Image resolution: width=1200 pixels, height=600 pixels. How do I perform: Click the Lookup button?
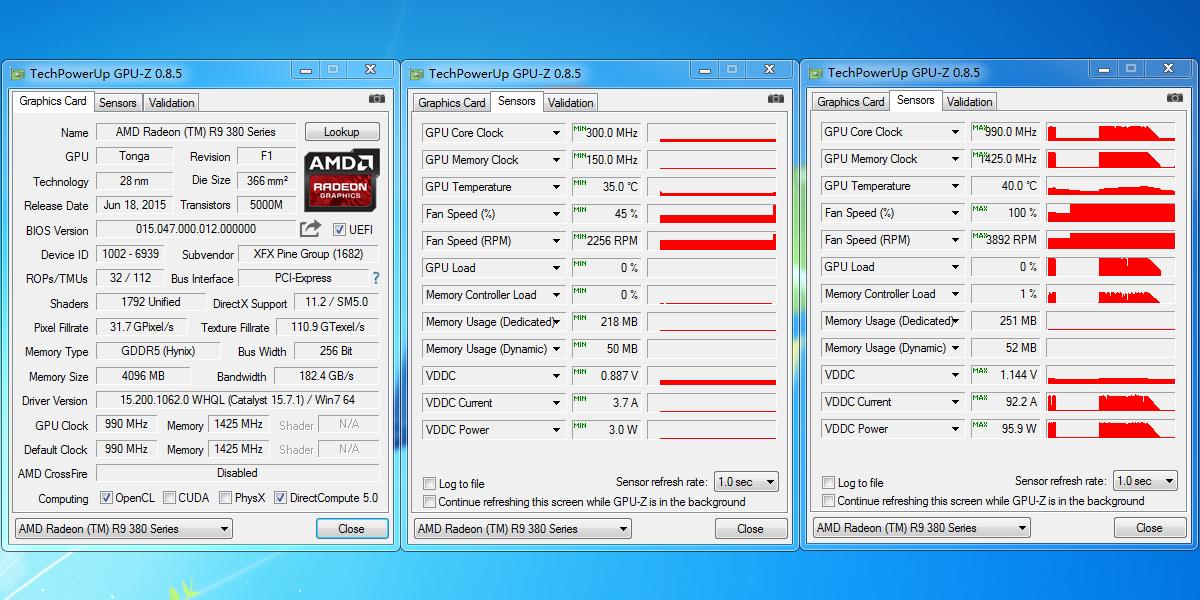342,131
